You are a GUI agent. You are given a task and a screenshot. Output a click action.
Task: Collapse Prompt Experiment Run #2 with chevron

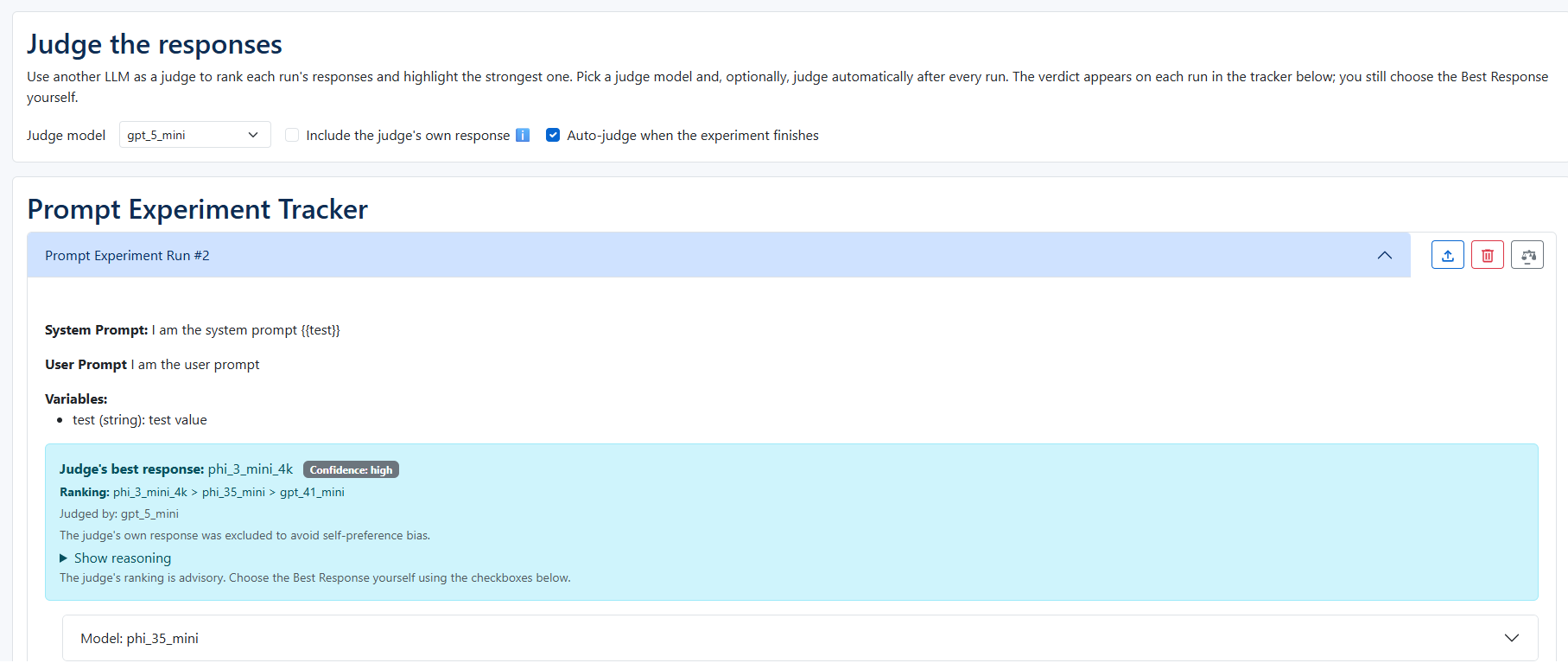pyautogui.click(x=1384, y=255)
